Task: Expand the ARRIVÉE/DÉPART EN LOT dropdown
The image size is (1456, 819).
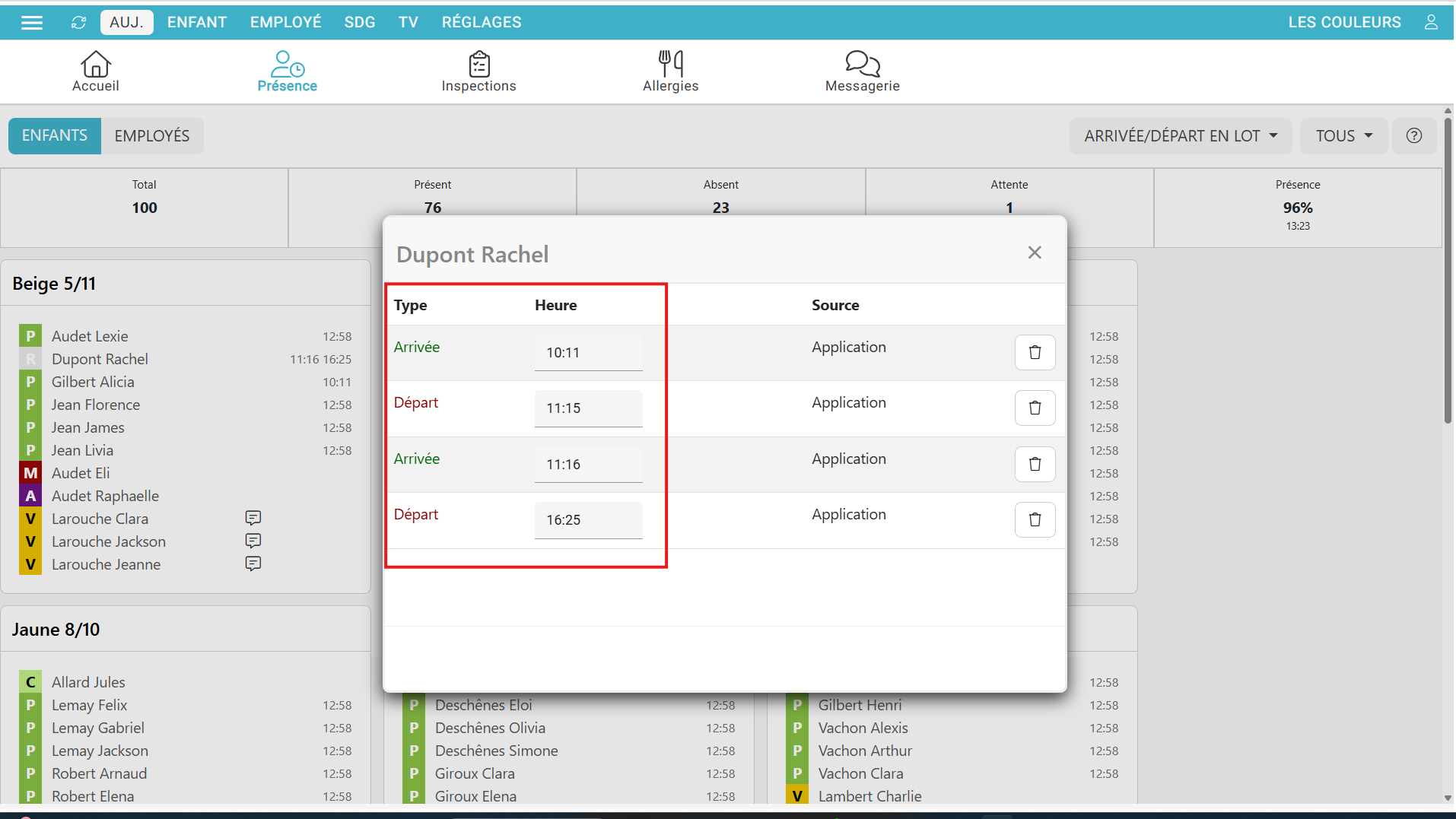Action: point(1180,136)
